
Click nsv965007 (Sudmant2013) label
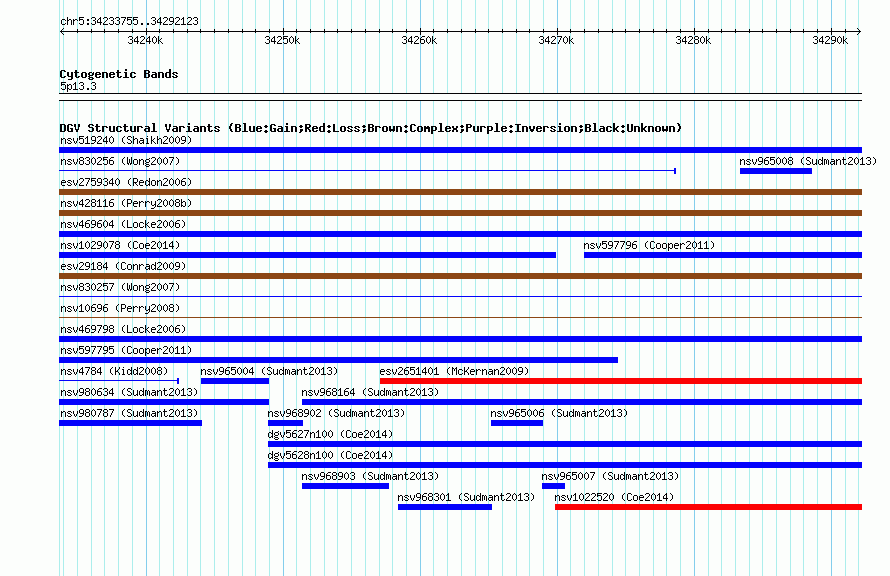610,476
